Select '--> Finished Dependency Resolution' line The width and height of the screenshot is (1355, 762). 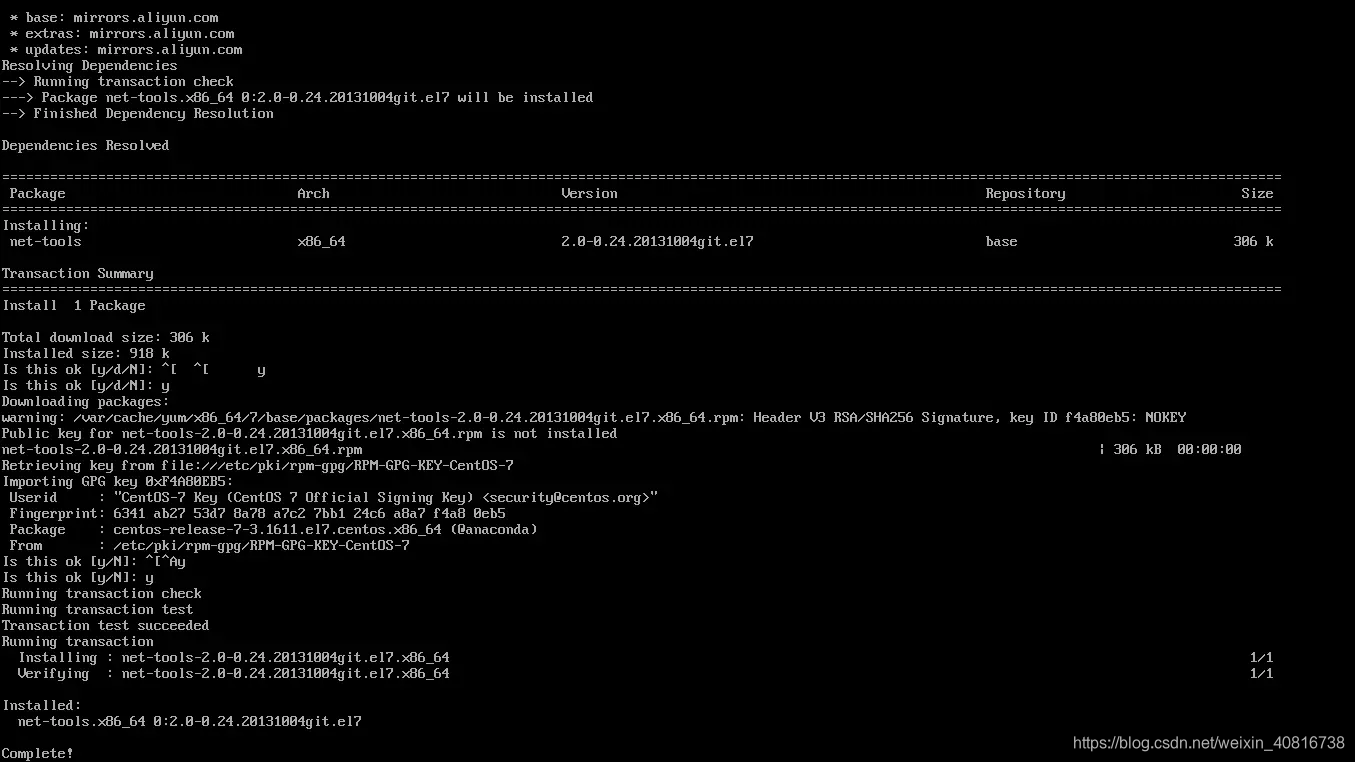tap(138, 114)
